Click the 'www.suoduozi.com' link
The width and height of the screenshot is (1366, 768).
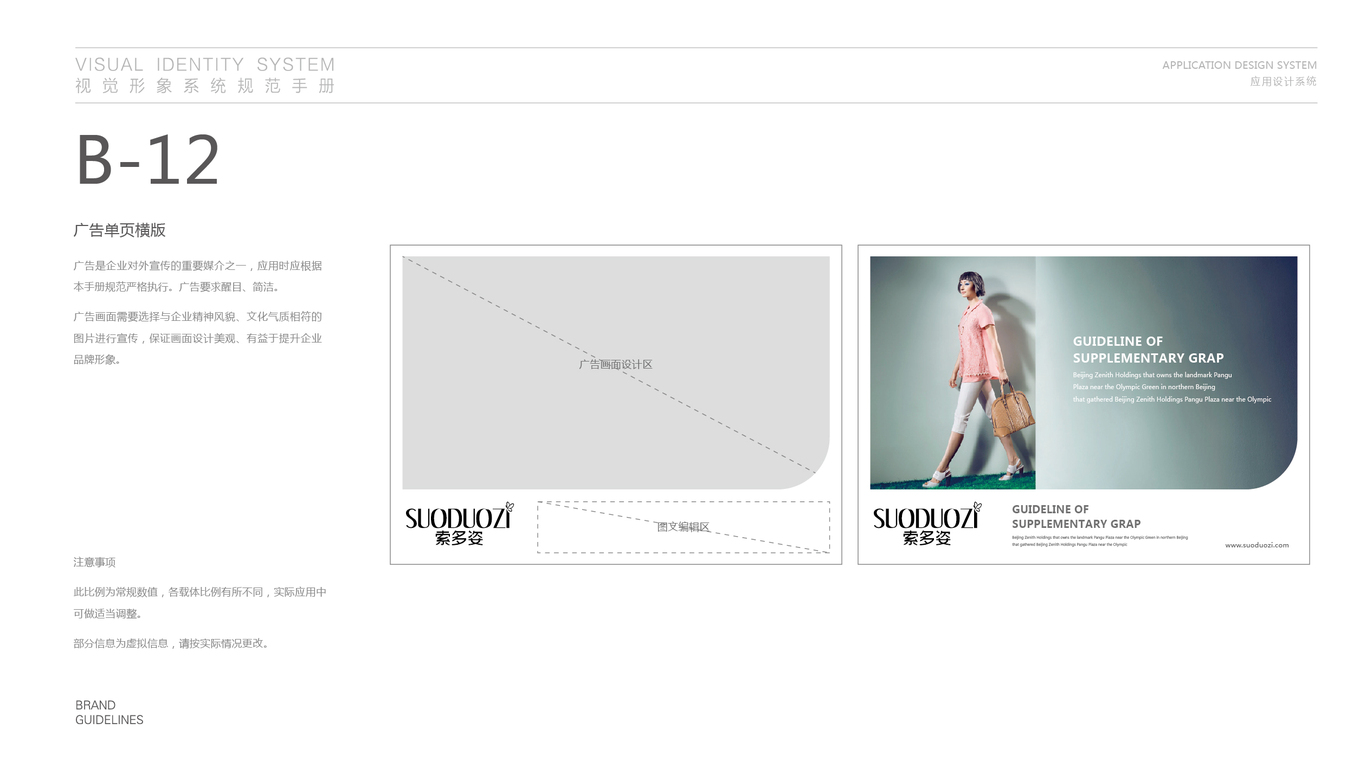point(1257,545)
